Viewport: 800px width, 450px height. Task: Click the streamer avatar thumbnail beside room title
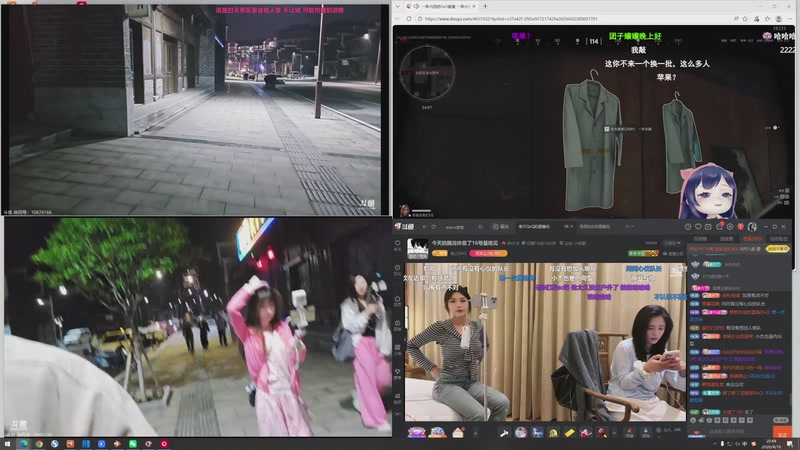417,248
